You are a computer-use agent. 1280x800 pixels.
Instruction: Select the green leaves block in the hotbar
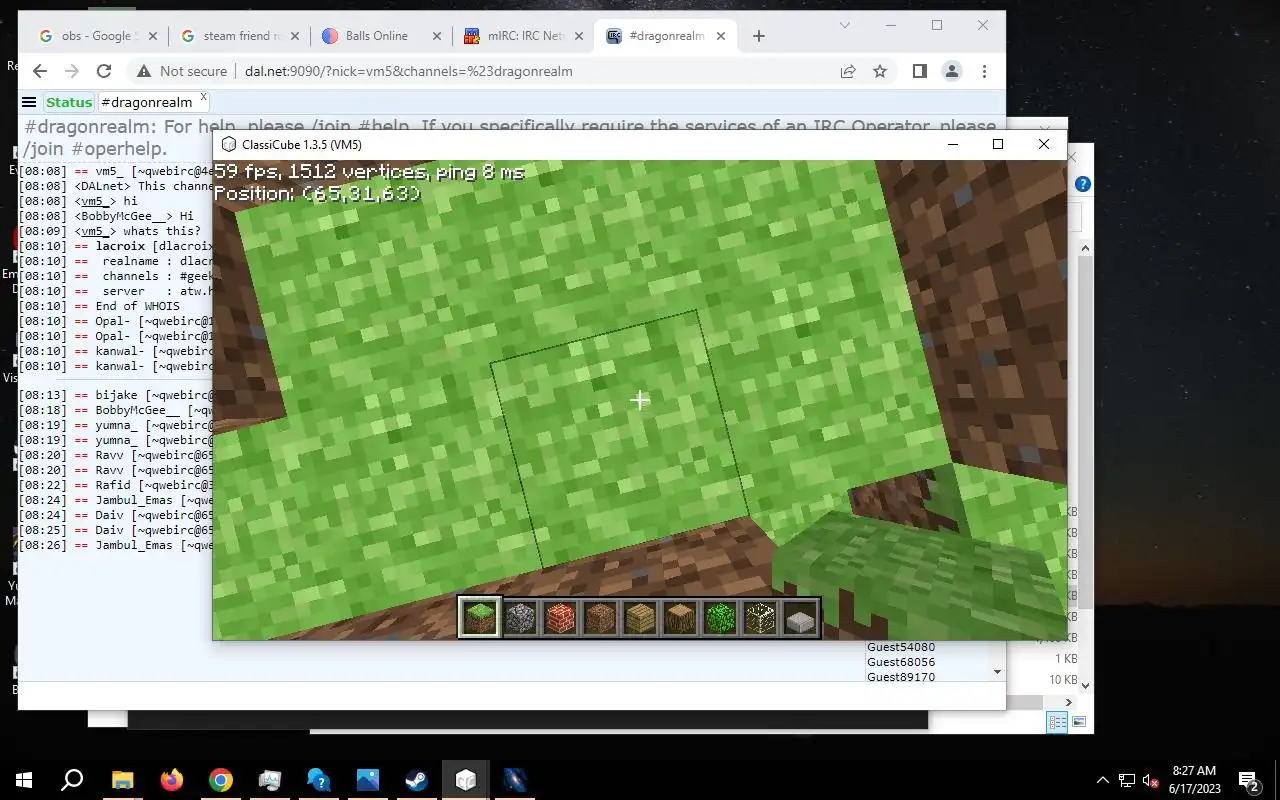pos(720,618)
